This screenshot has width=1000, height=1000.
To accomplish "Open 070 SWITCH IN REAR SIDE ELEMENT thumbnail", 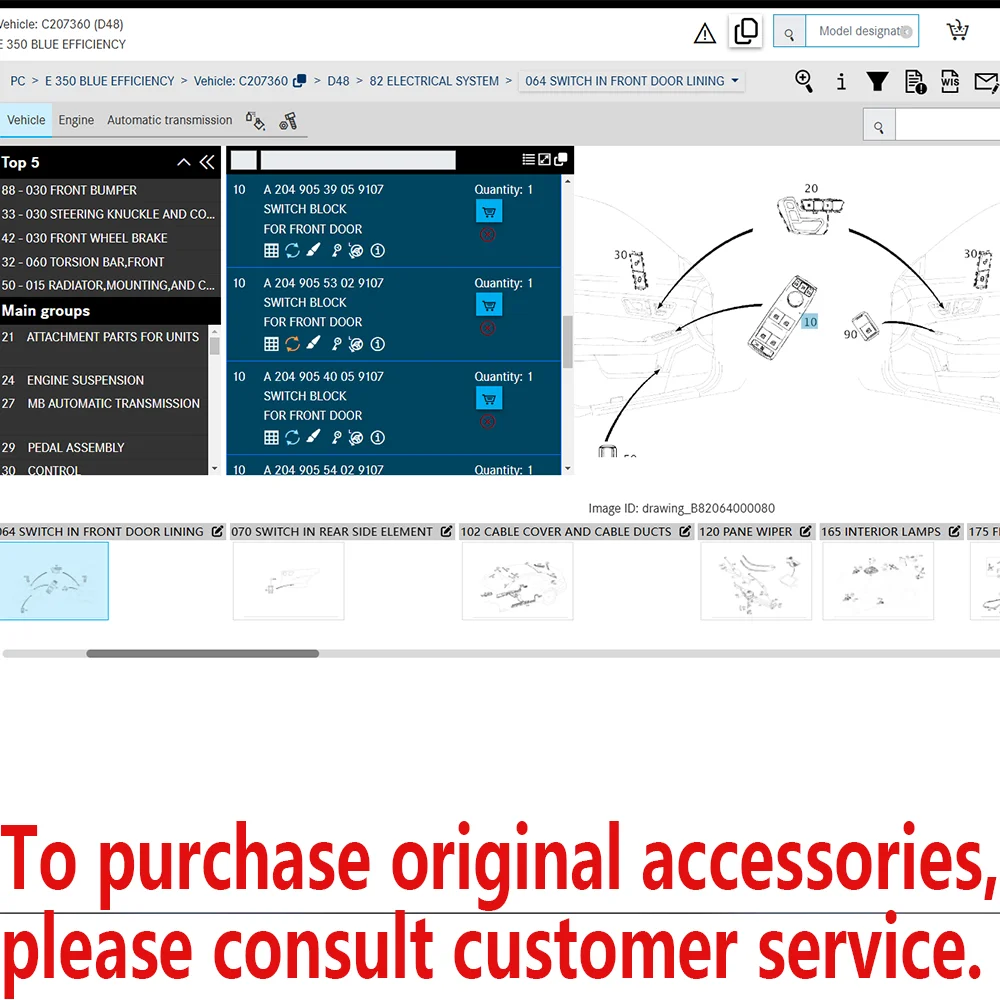I will tap(288, 581).
